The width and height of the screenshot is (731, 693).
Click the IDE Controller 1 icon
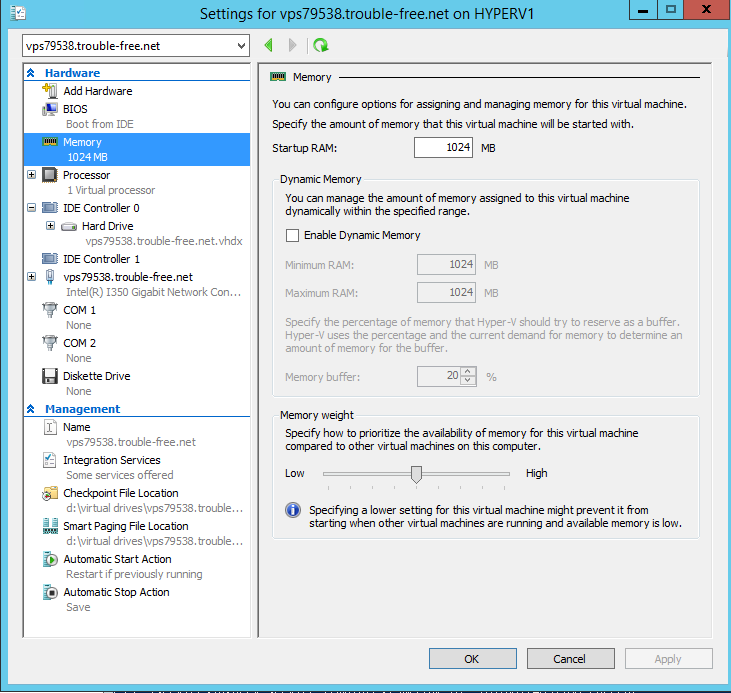click(x=50, y=258)
